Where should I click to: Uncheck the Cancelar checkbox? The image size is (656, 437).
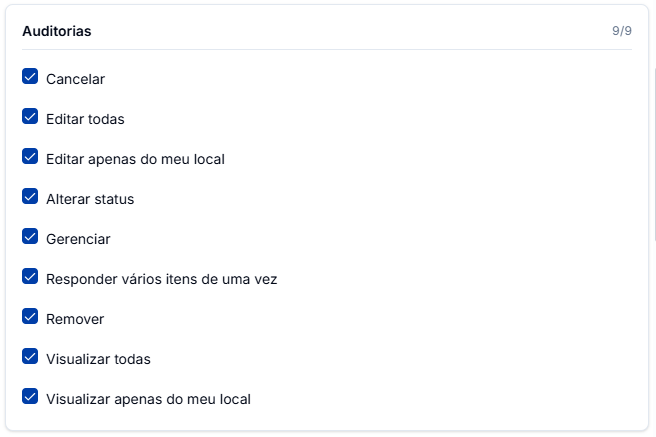pos(30,77)
